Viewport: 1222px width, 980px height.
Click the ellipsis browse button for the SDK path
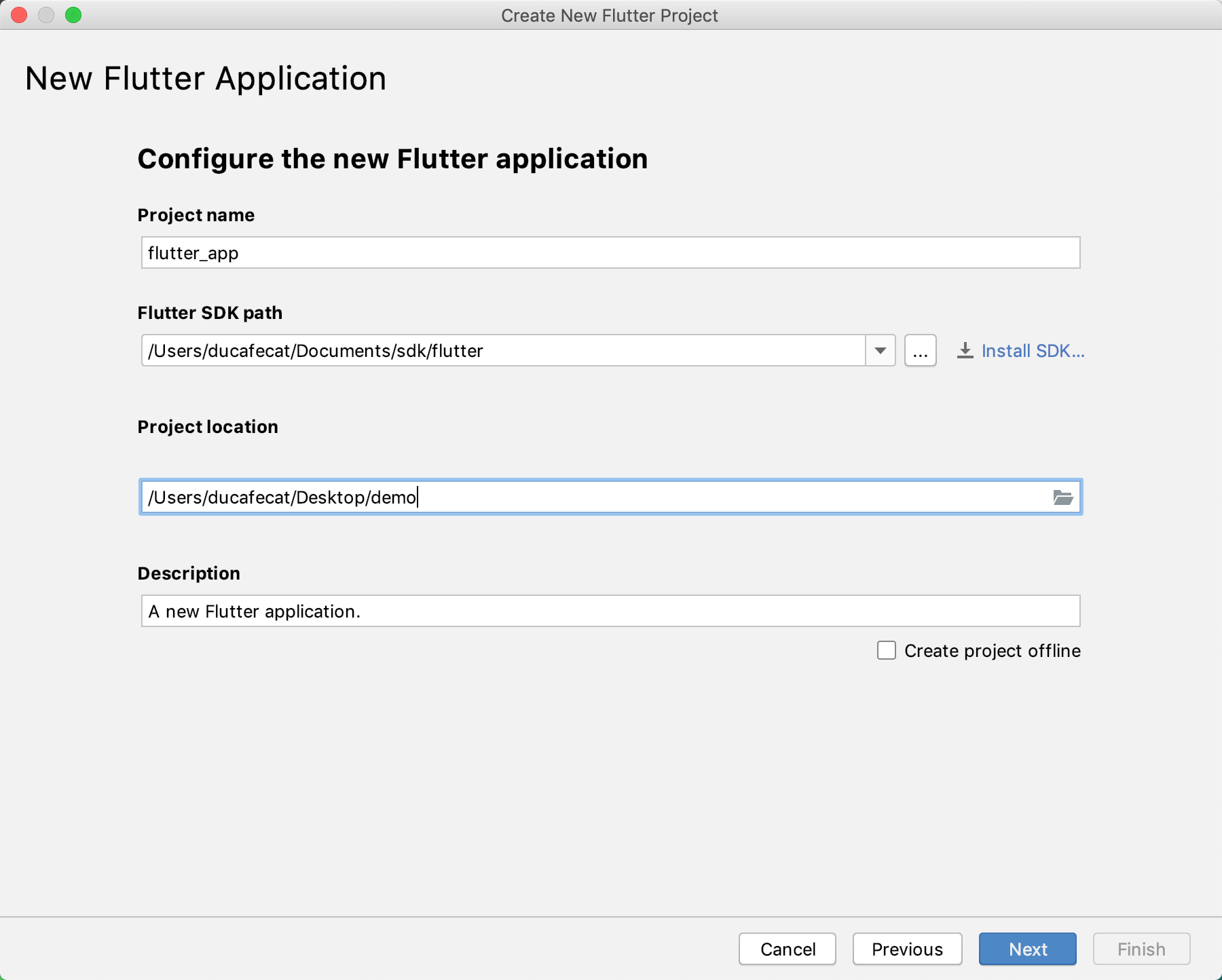click(x=920, y=351)
